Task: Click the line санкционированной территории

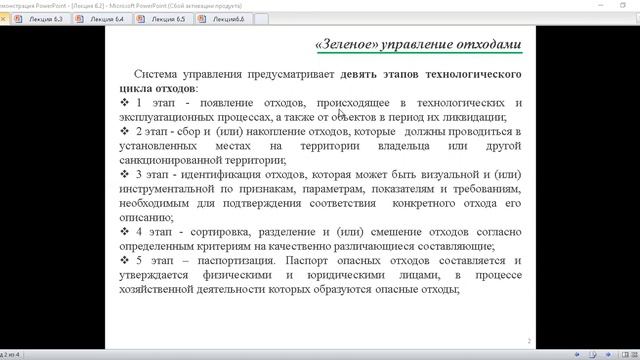Action: click(x=203, y=160)
